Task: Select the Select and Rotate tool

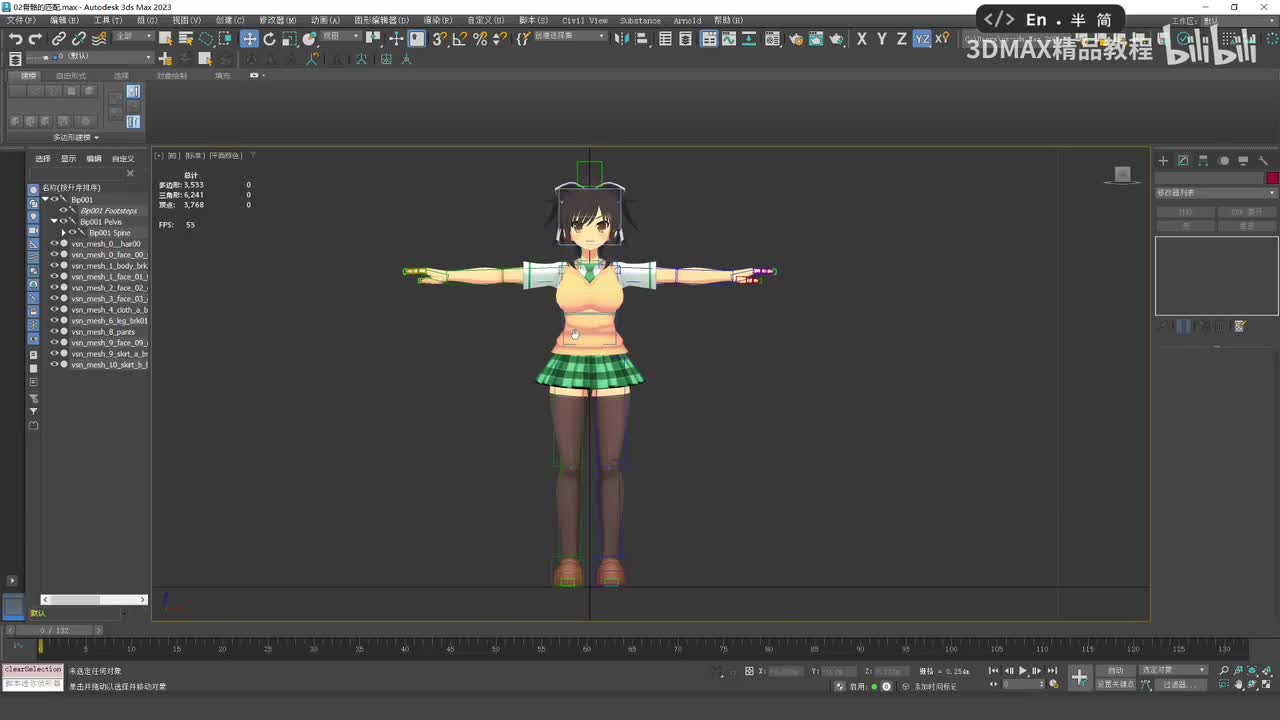Action: tap(269, 39)
